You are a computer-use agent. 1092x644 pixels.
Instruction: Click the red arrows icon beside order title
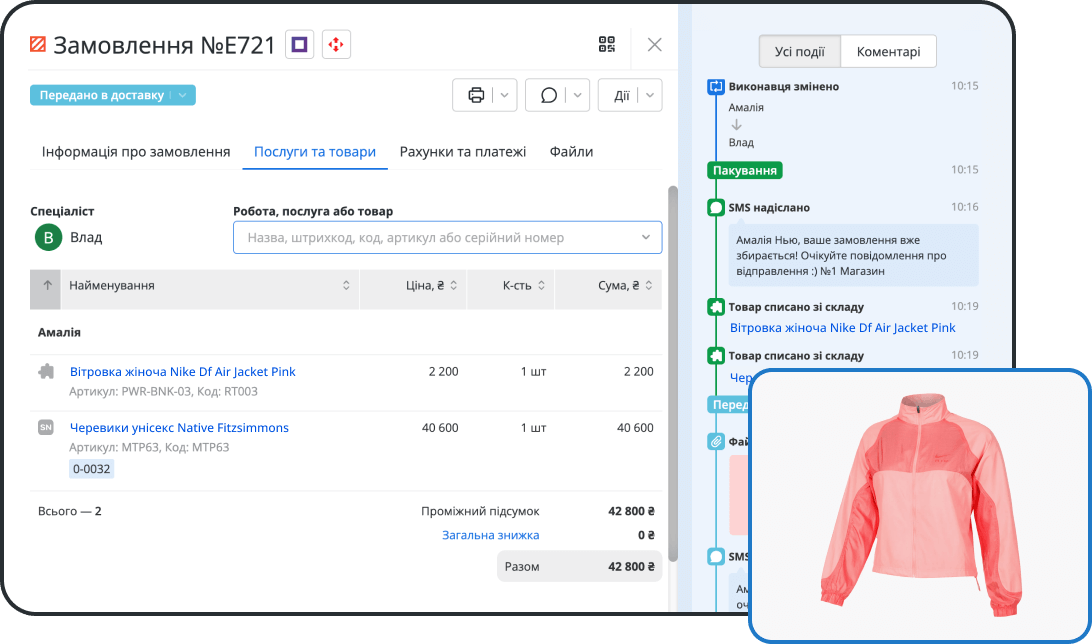336,44
